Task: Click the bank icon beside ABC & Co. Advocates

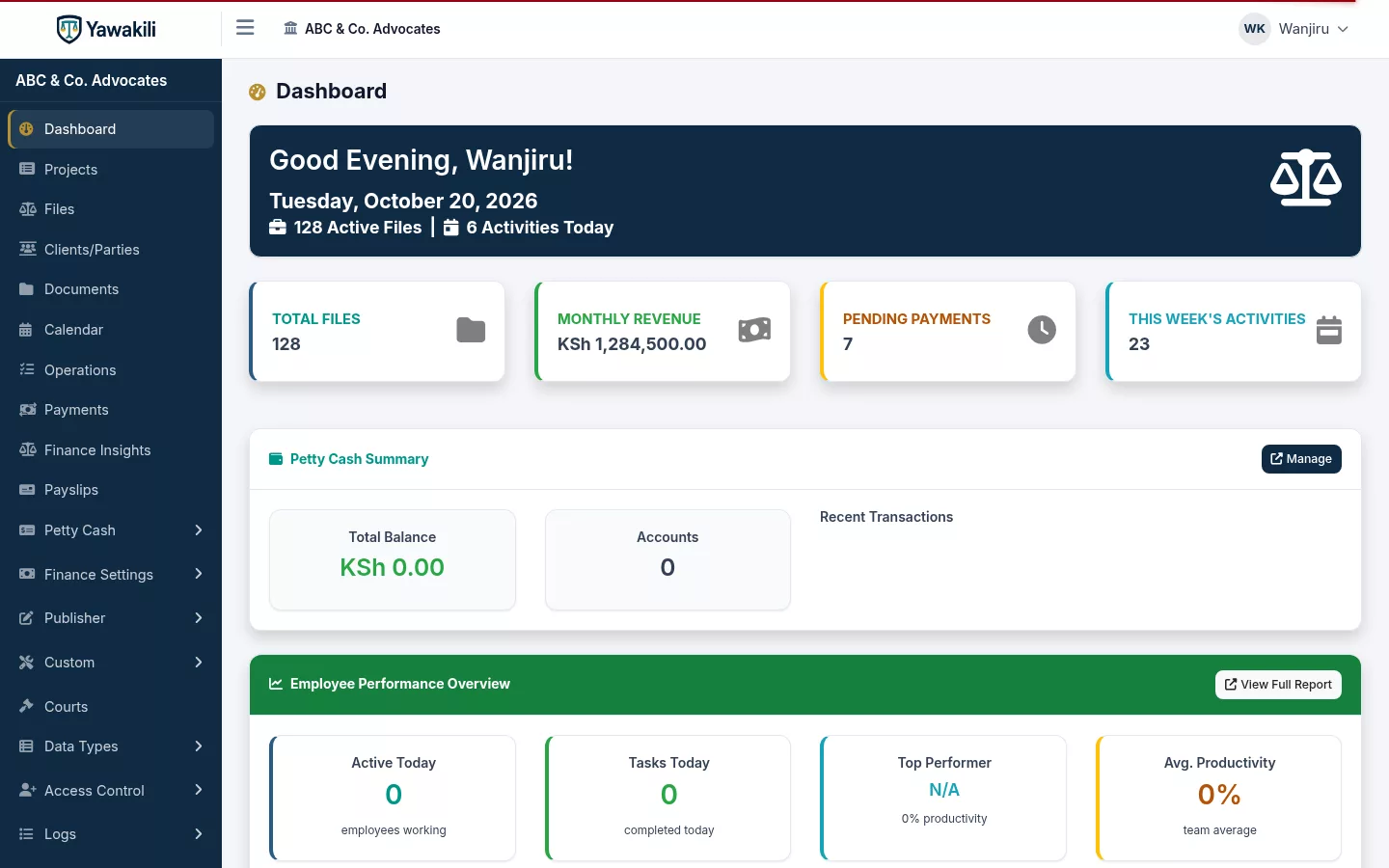Action: 290,29
